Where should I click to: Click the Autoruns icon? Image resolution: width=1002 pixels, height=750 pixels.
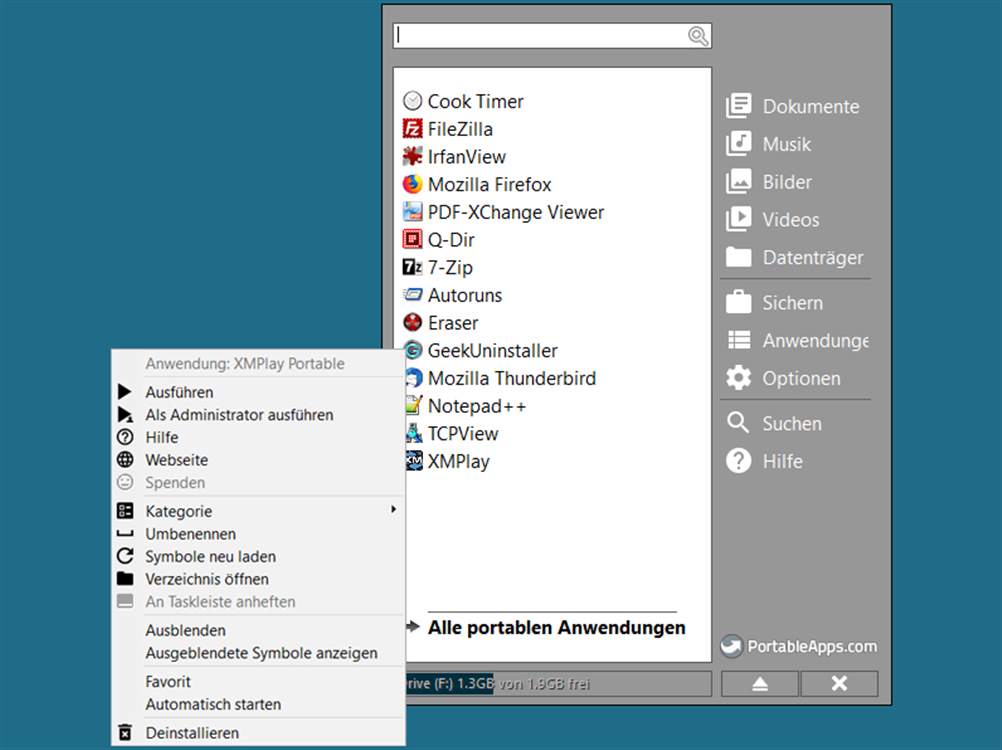coord(413,295)
